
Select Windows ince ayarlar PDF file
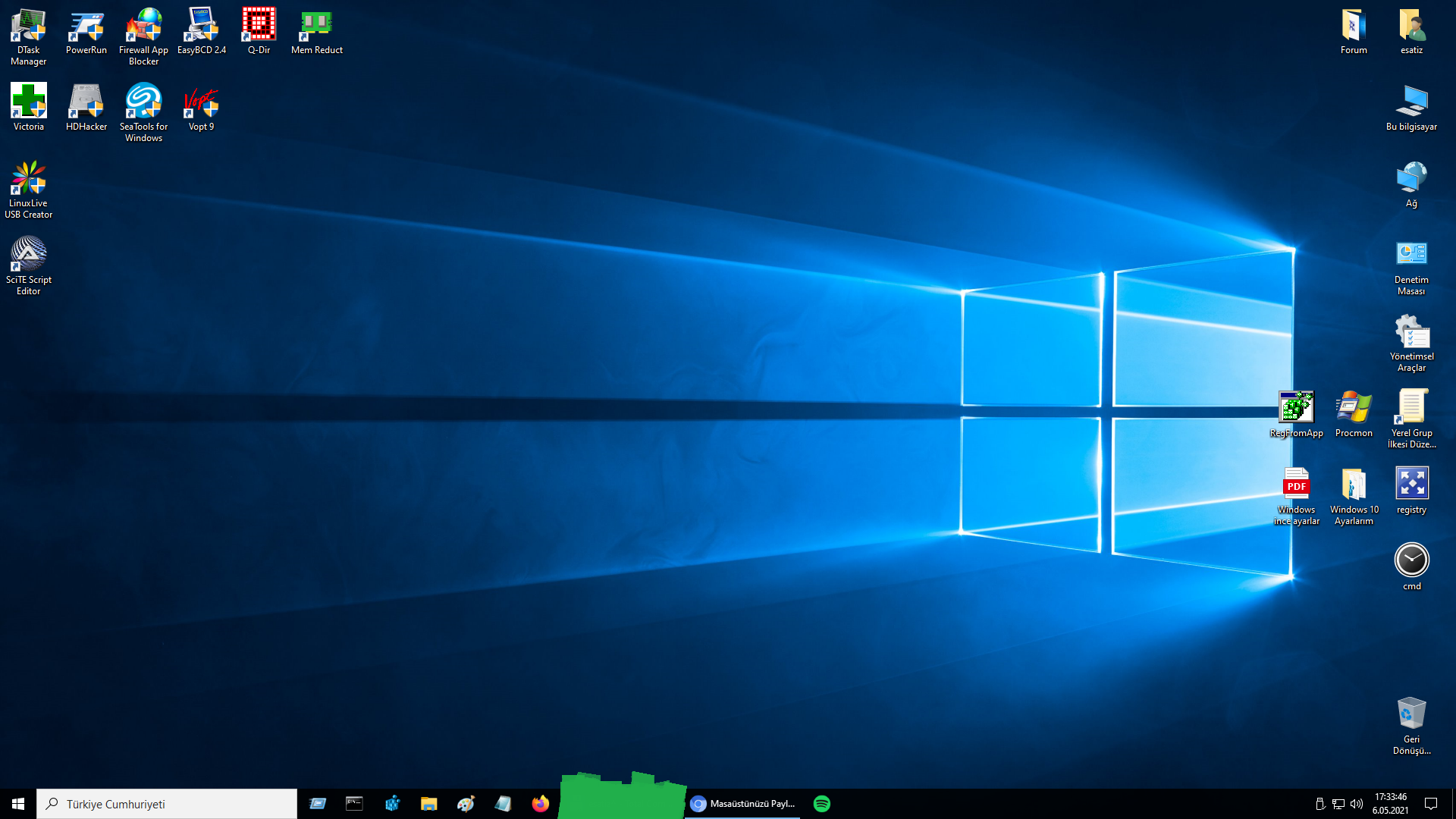pos(1296,496)
